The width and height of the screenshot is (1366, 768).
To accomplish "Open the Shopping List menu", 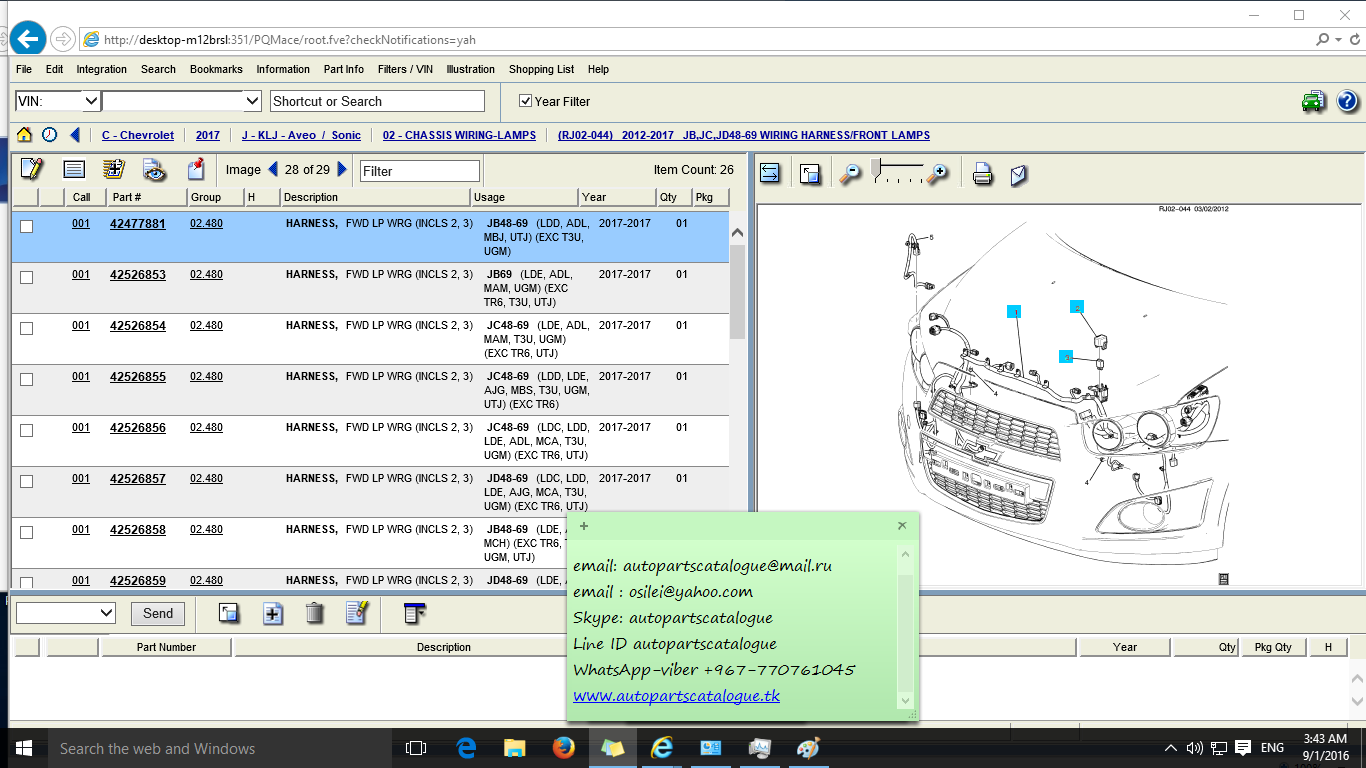I will [541, 69].
